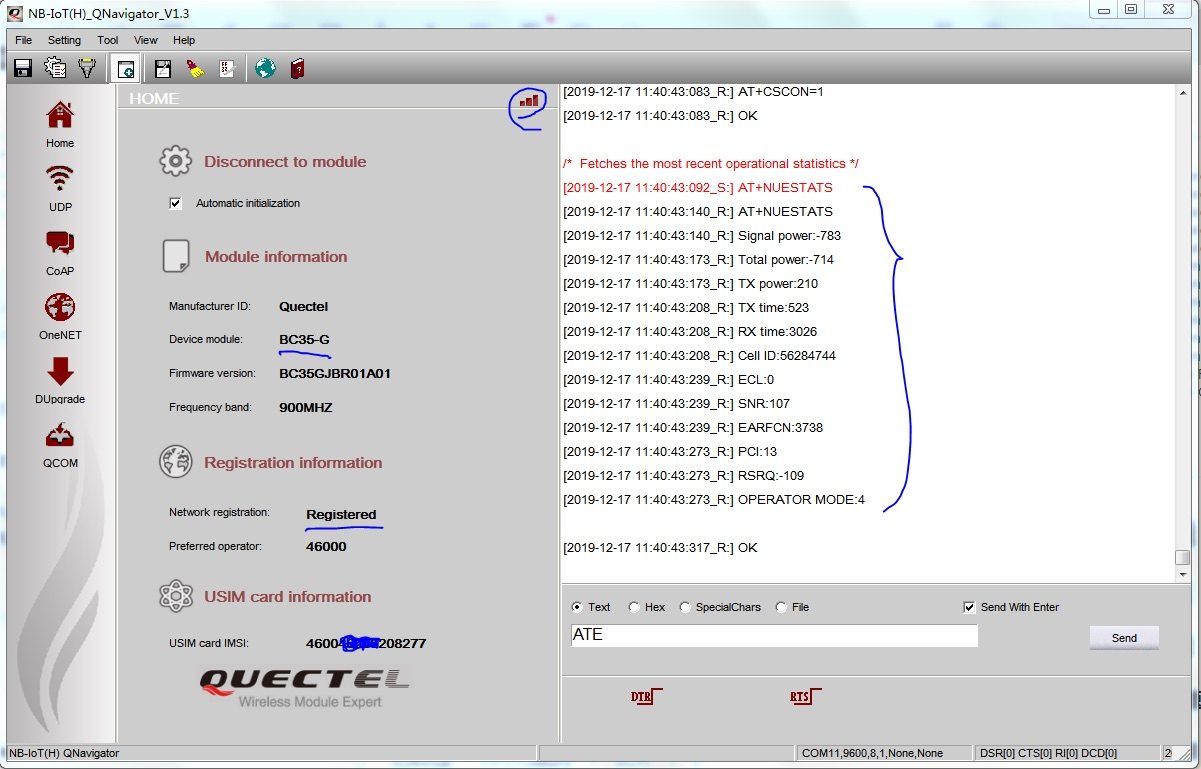This screenshot has width=1201, height=769.
Task: Click the log scrollbar thumb
Action: click(x=1182, y=558)
